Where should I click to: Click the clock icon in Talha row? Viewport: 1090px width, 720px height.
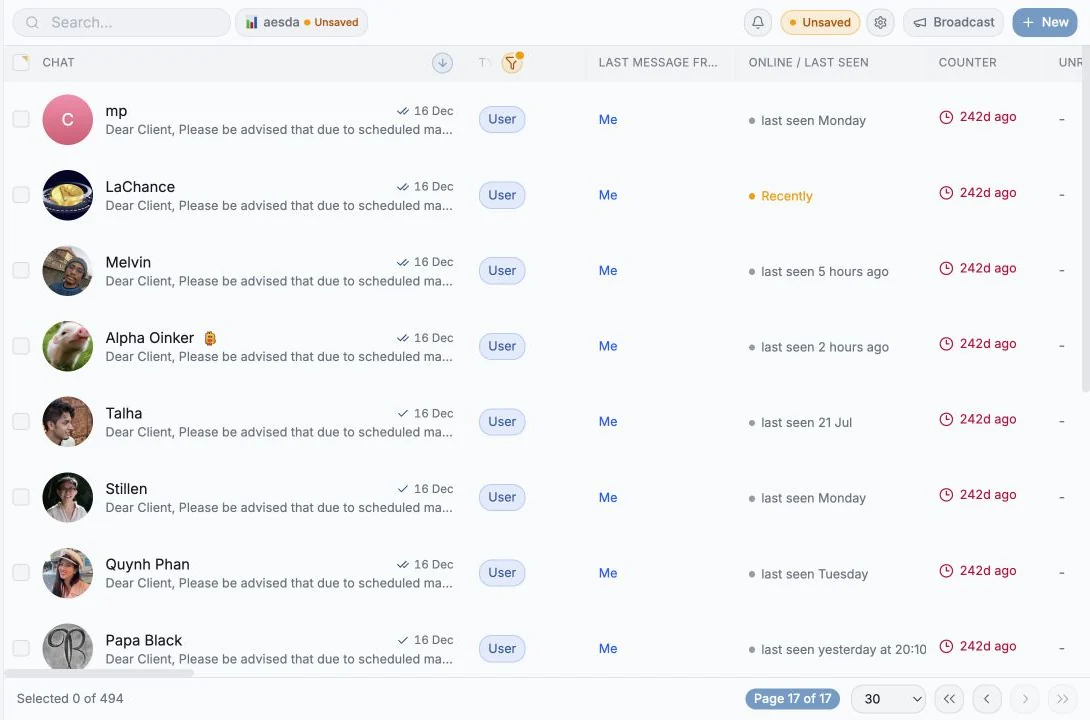click(x=946, y=420)
